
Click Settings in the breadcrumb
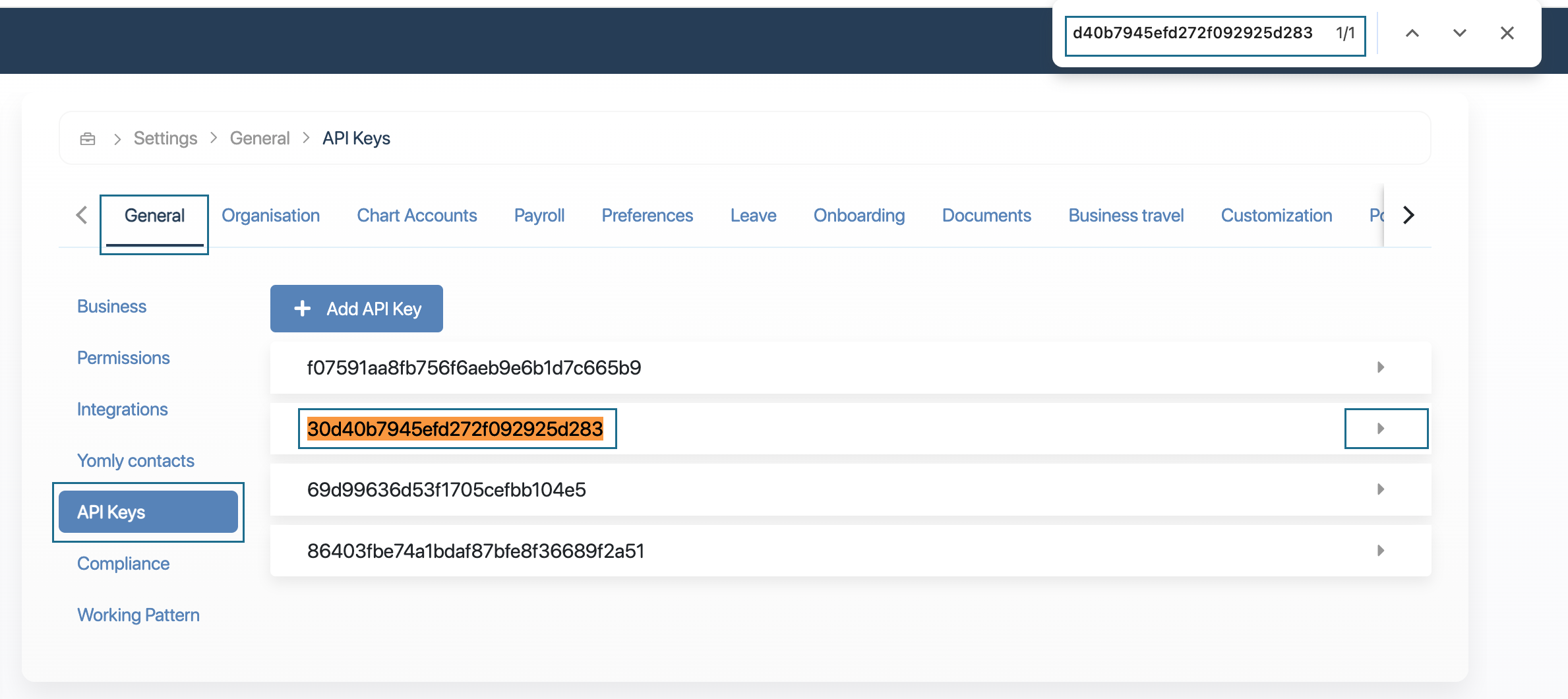point(165,138)
